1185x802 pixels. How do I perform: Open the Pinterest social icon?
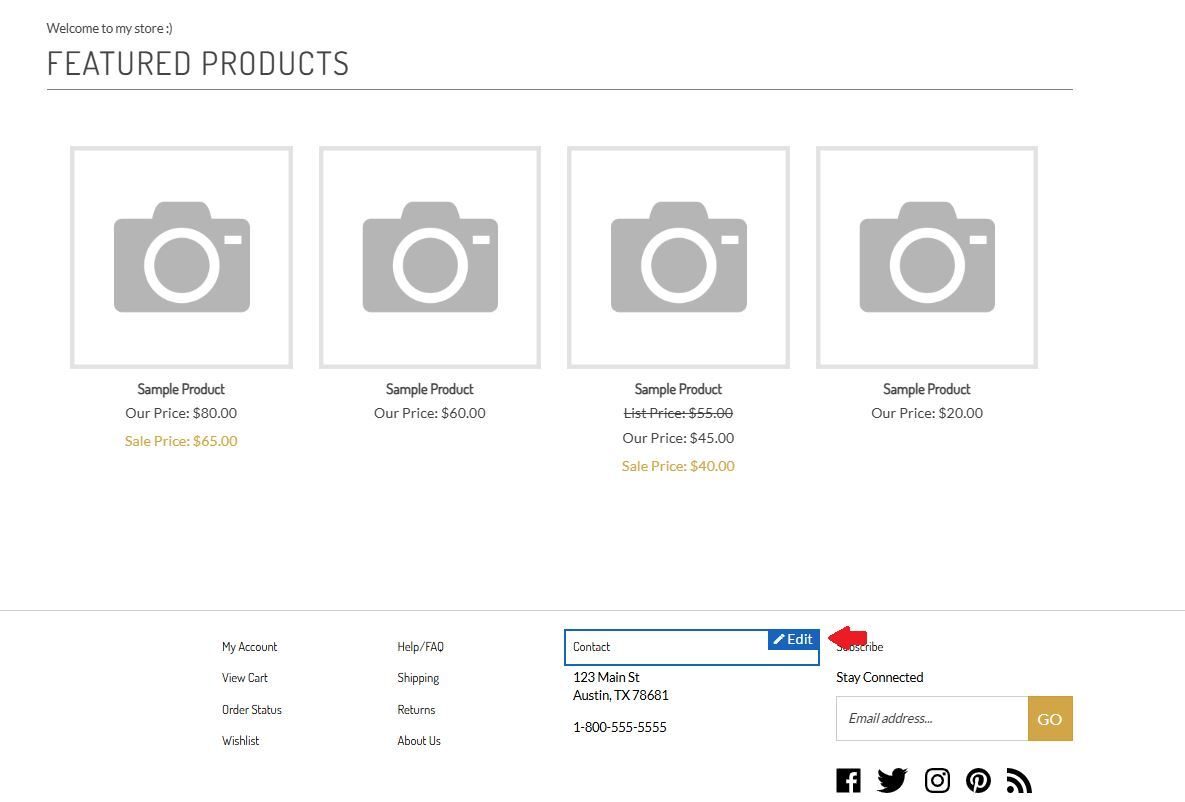[978, 780]
